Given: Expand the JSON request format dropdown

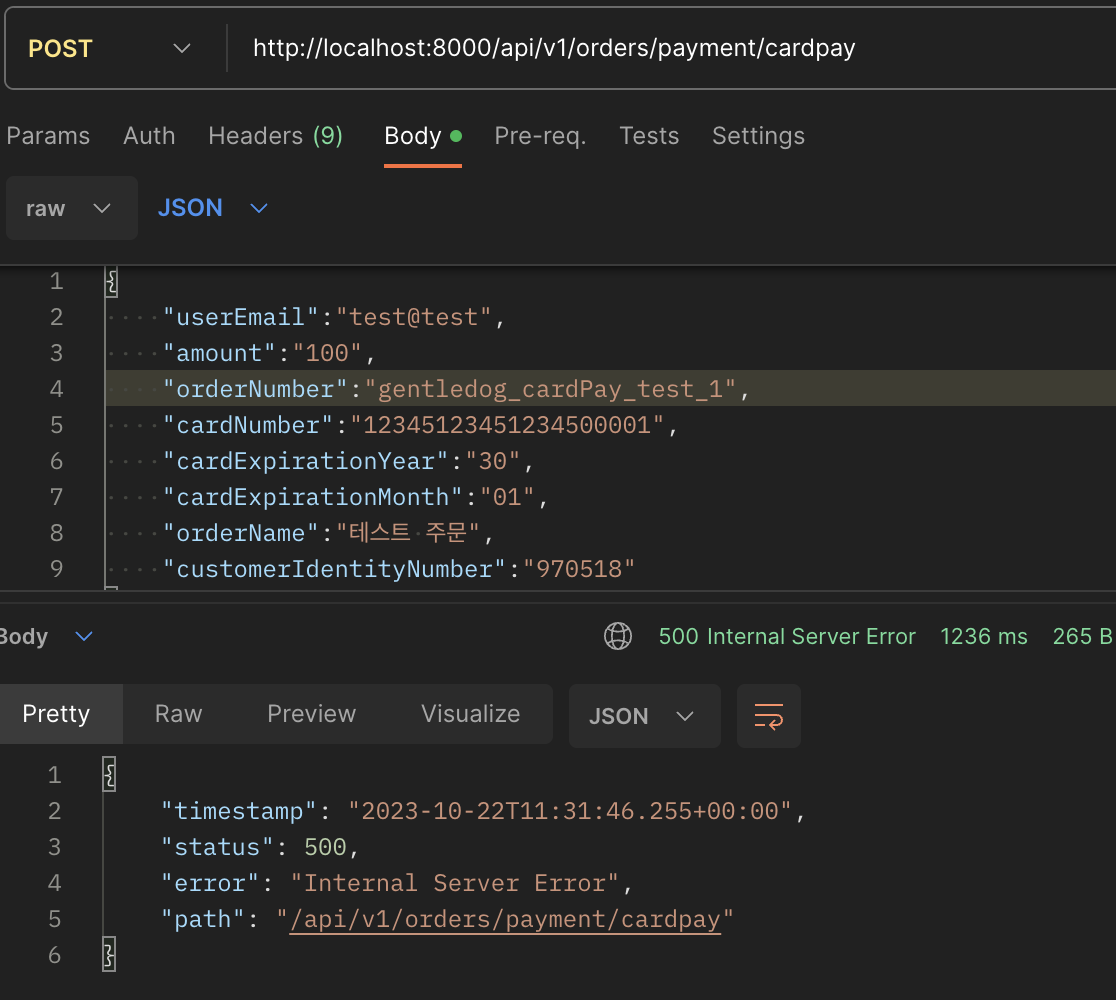Looking at the screenshot, I should [x=213, y=208].
